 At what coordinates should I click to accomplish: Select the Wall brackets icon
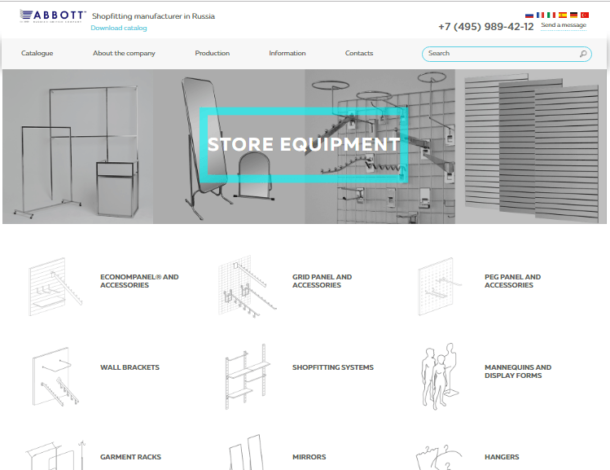[x=54, y=374]
